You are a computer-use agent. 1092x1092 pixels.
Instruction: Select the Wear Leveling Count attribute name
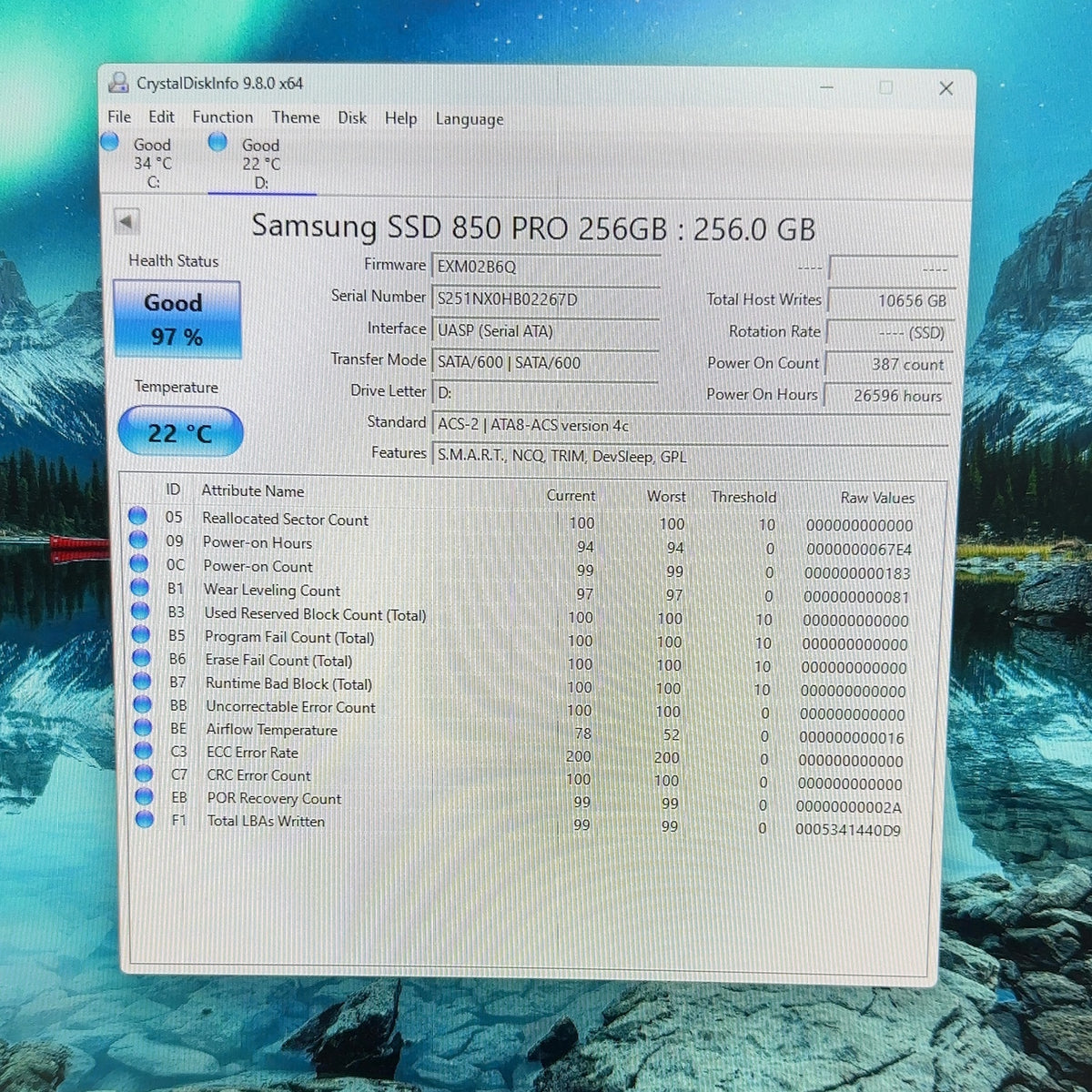tap(272, 590)
